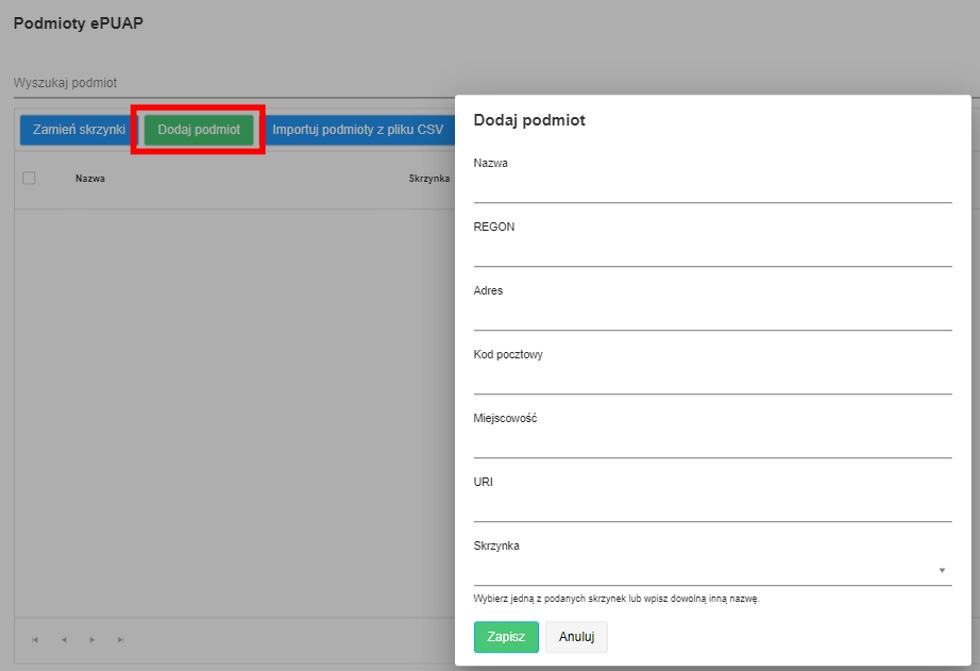The image size is (980, 671).
Task: Click the Zapisz button
Action: 506,637
